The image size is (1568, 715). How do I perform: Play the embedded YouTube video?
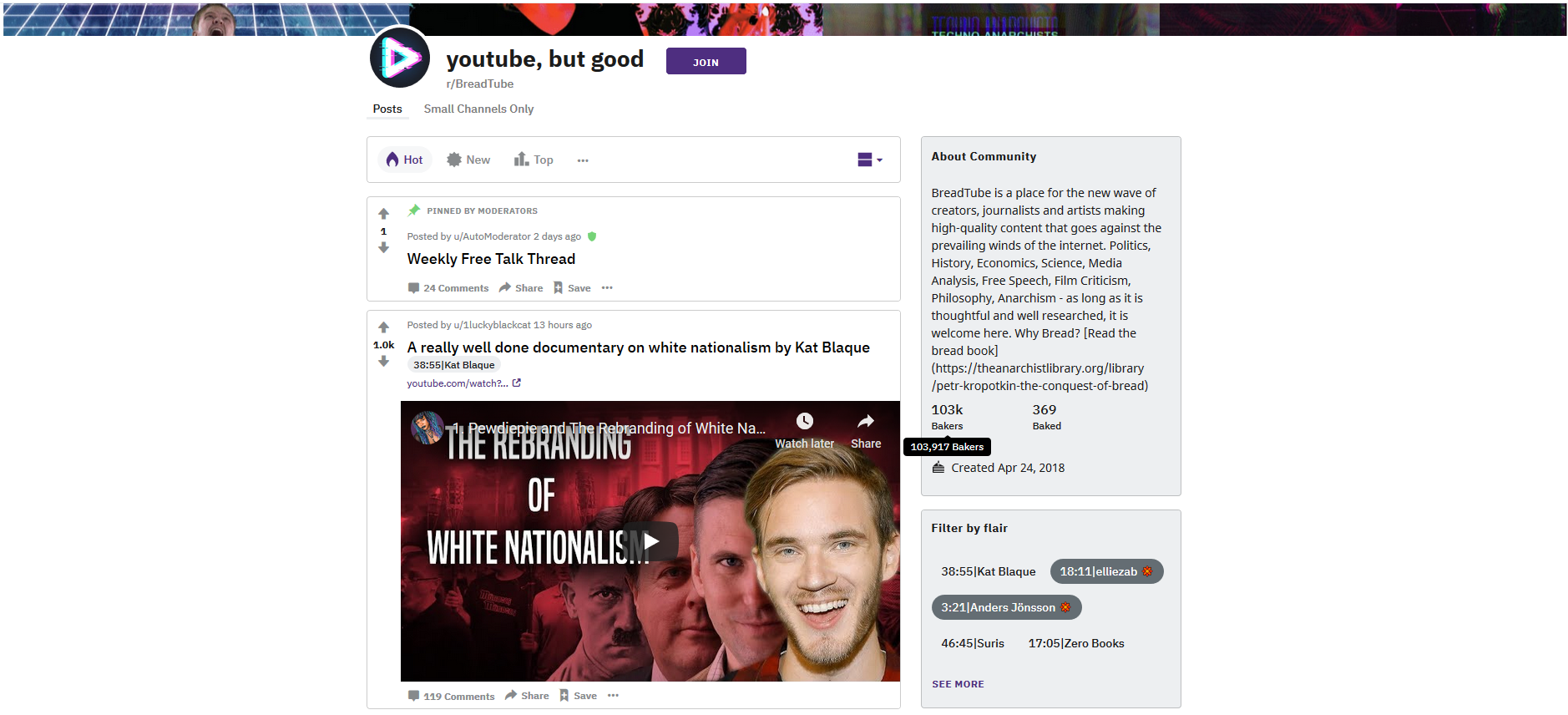650,541
